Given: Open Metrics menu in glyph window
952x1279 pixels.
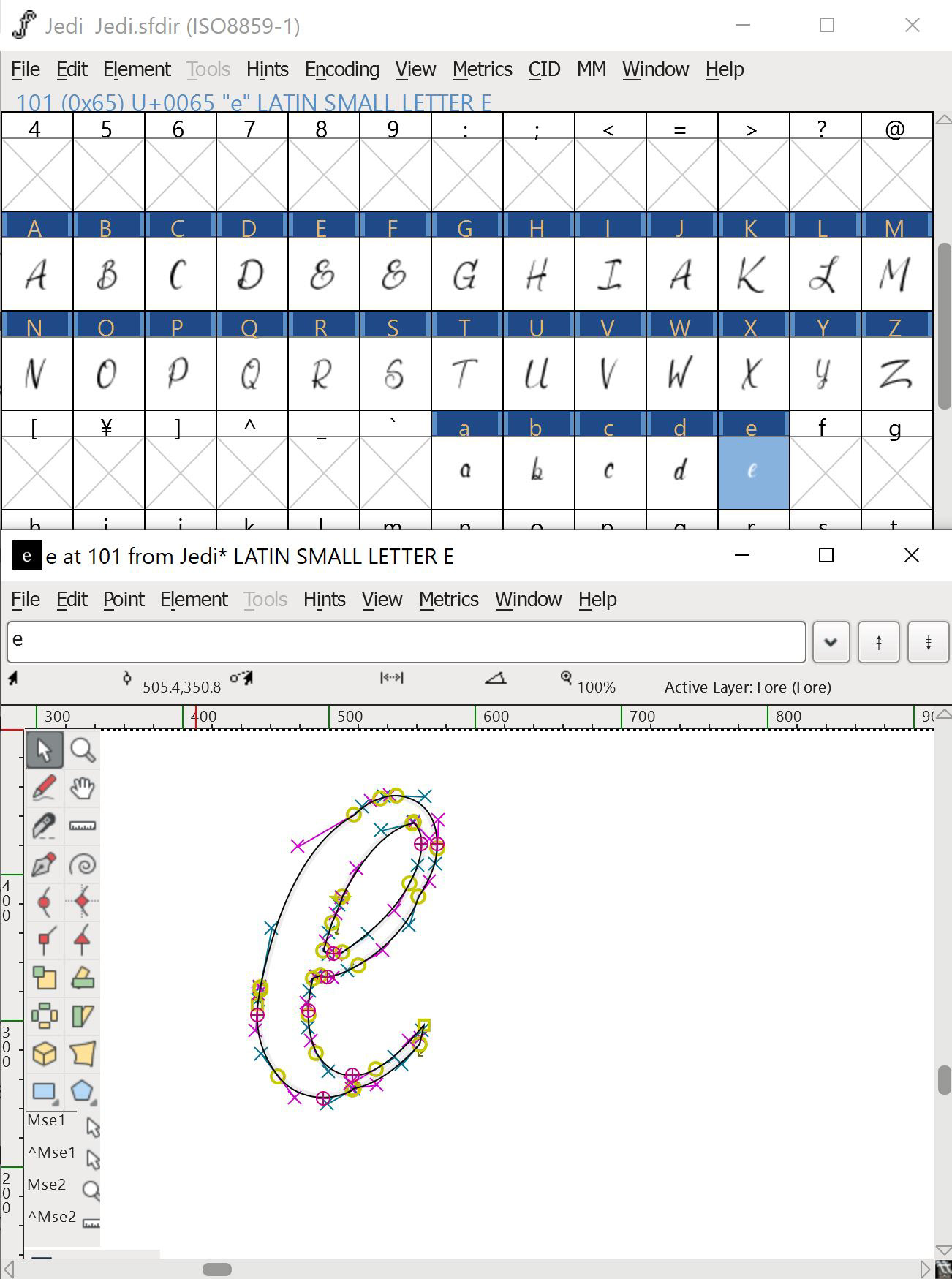Looking at the screenshot, I should pos(449,600).
